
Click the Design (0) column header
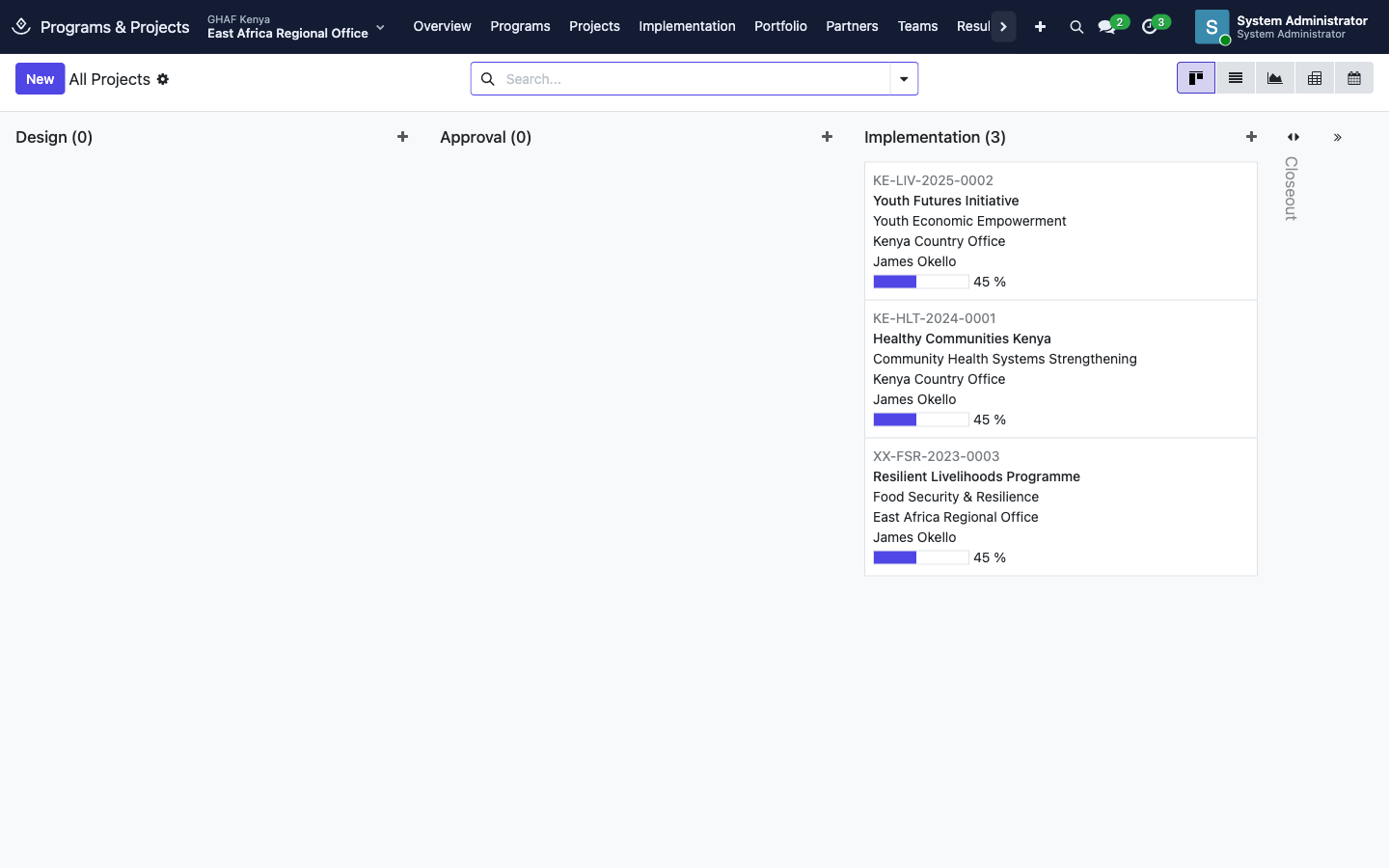pos(54,137)
